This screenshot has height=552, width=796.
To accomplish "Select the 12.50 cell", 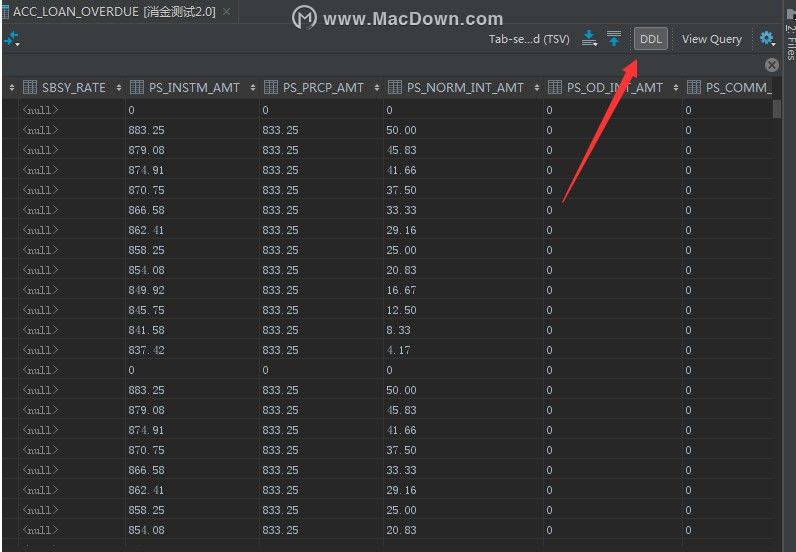I will point(463,310).
